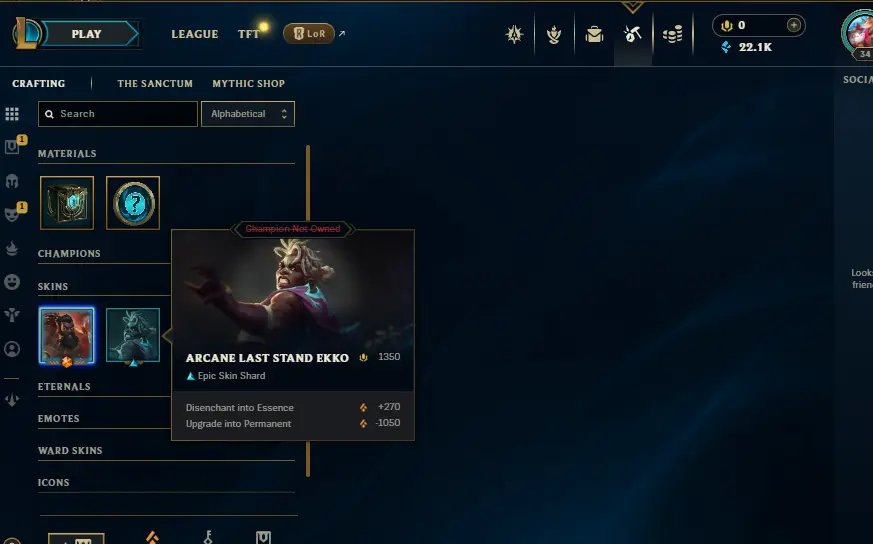Viewport: 873px width, 544px height.
Task: Open the profile avatar icon
Action: (858, 33)
